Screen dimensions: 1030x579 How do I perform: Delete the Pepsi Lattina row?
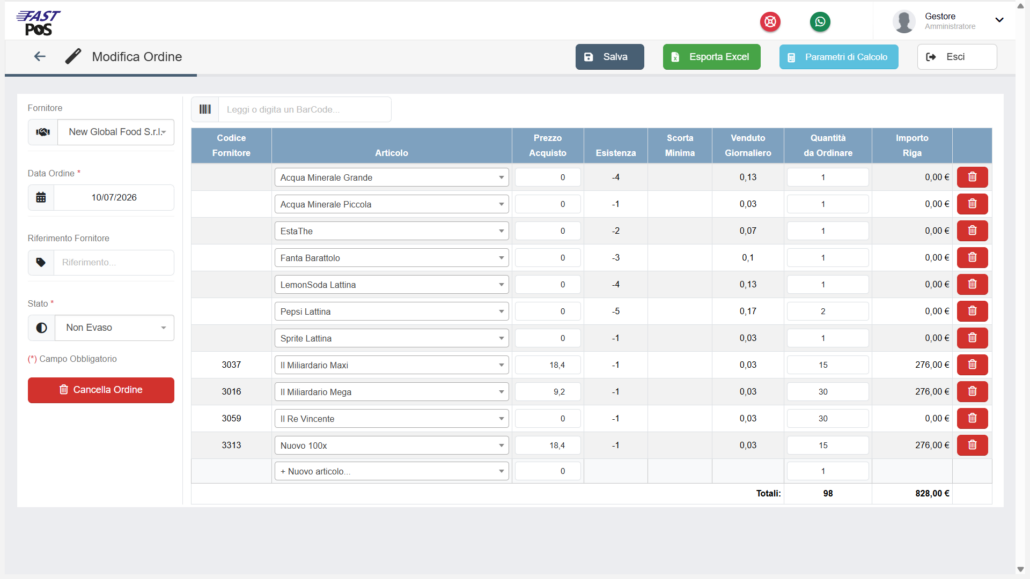pos(972,311)
